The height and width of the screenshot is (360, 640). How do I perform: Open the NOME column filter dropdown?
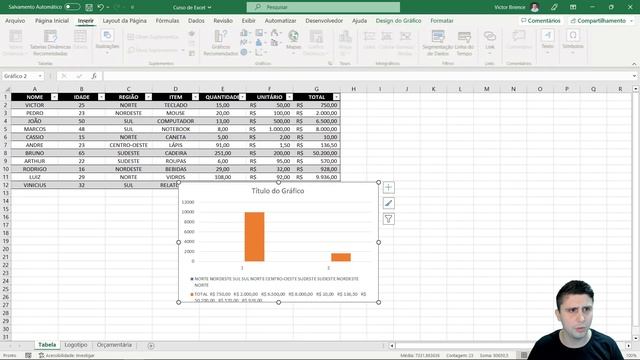tap(54, 97)
